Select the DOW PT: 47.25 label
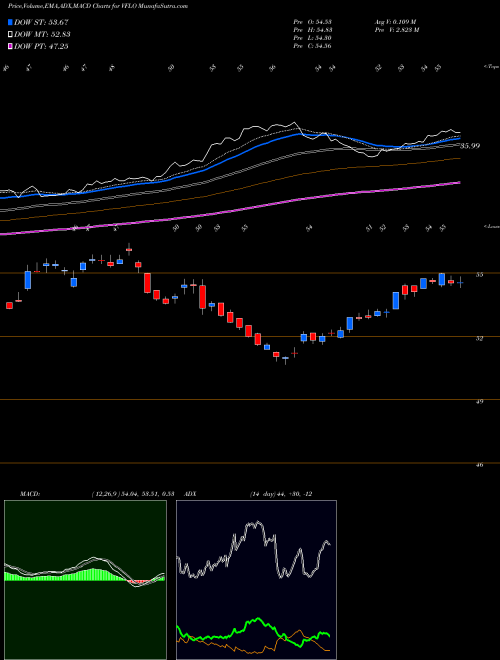Viewport: 500px width, 660px height. click(x=41, y=46)
